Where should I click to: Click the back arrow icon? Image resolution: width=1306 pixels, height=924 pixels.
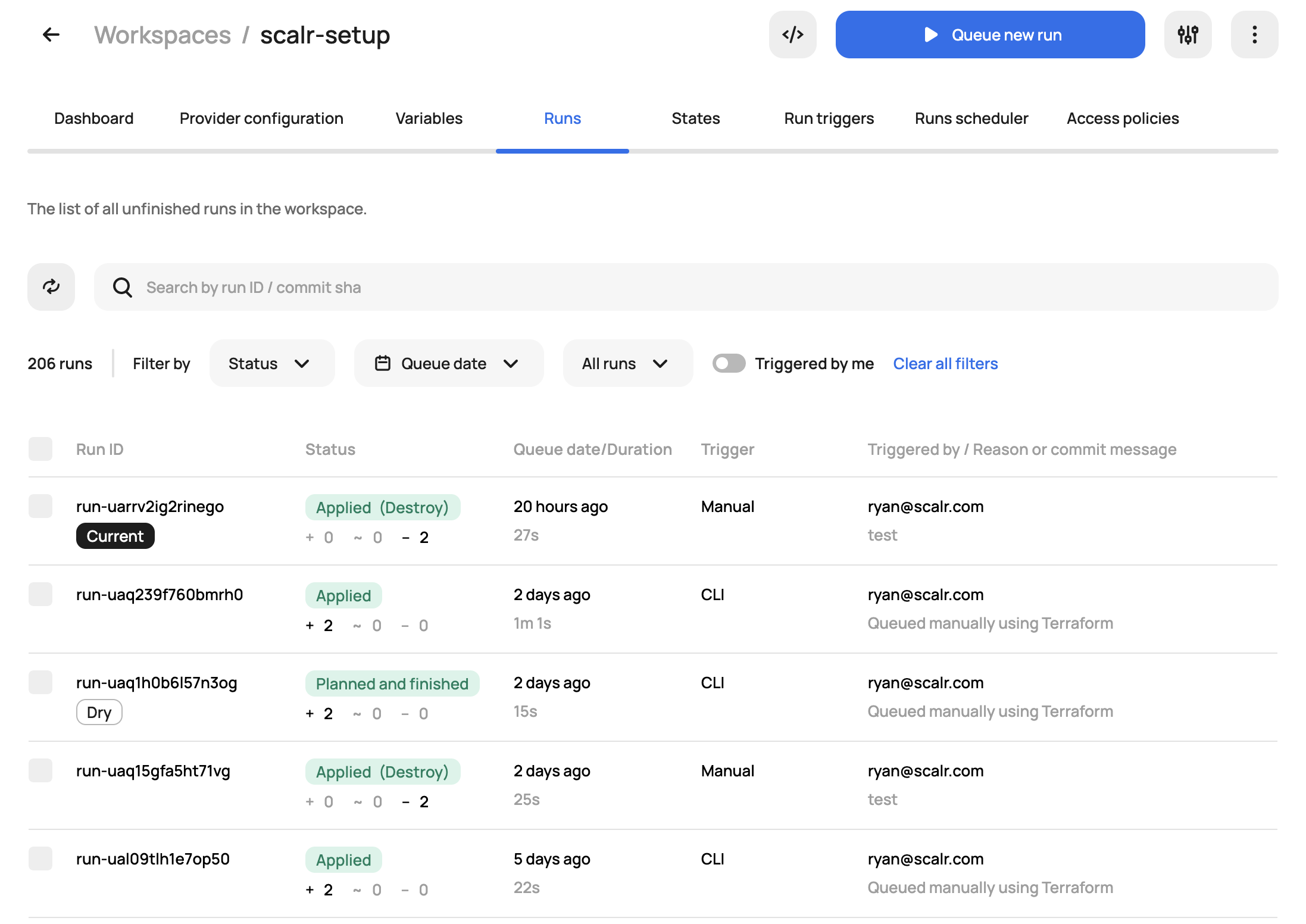51,35
